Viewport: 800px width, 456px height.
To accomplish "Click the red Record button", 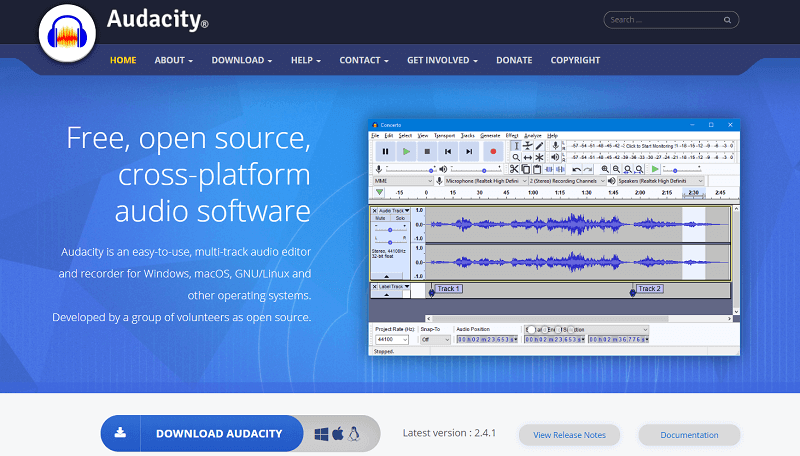I will pos(493,151).
